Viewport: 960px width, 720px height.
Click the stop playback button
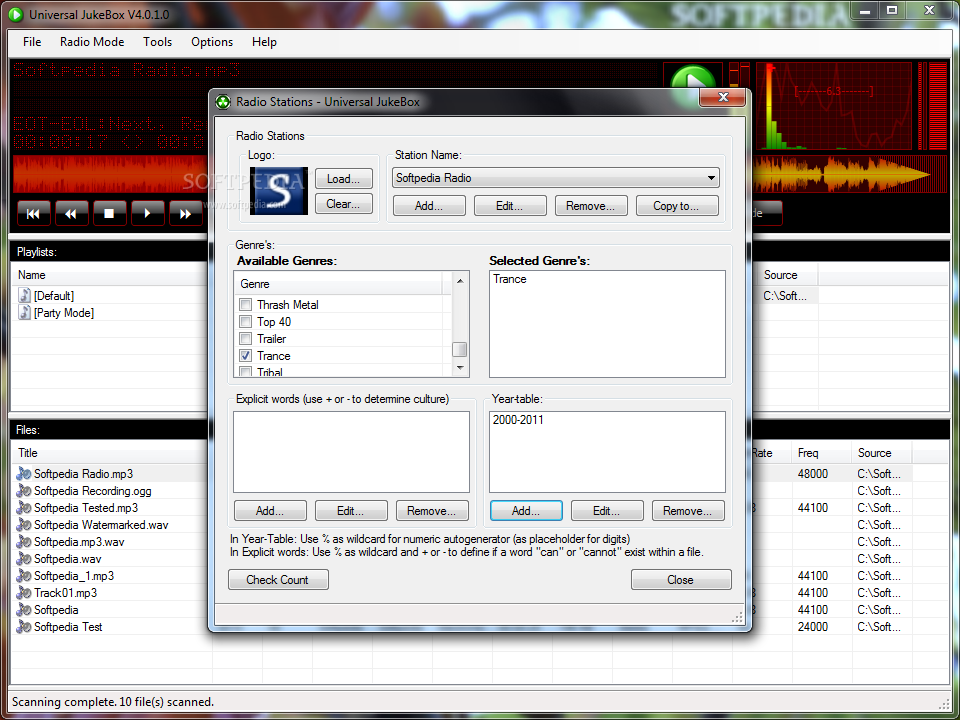pos(110,213)
